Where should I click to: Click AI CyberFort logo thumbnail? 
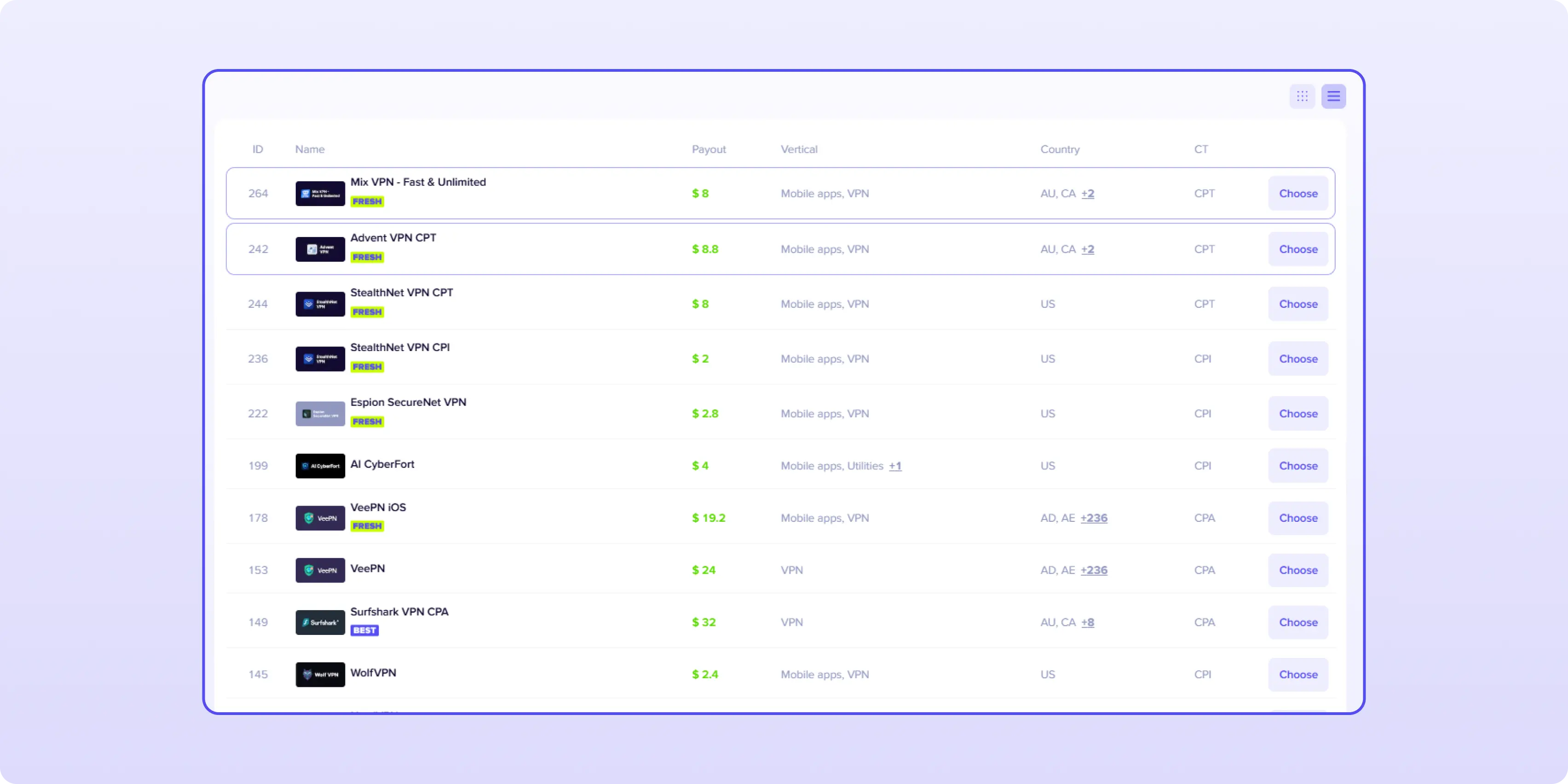[x=320, y=466]
